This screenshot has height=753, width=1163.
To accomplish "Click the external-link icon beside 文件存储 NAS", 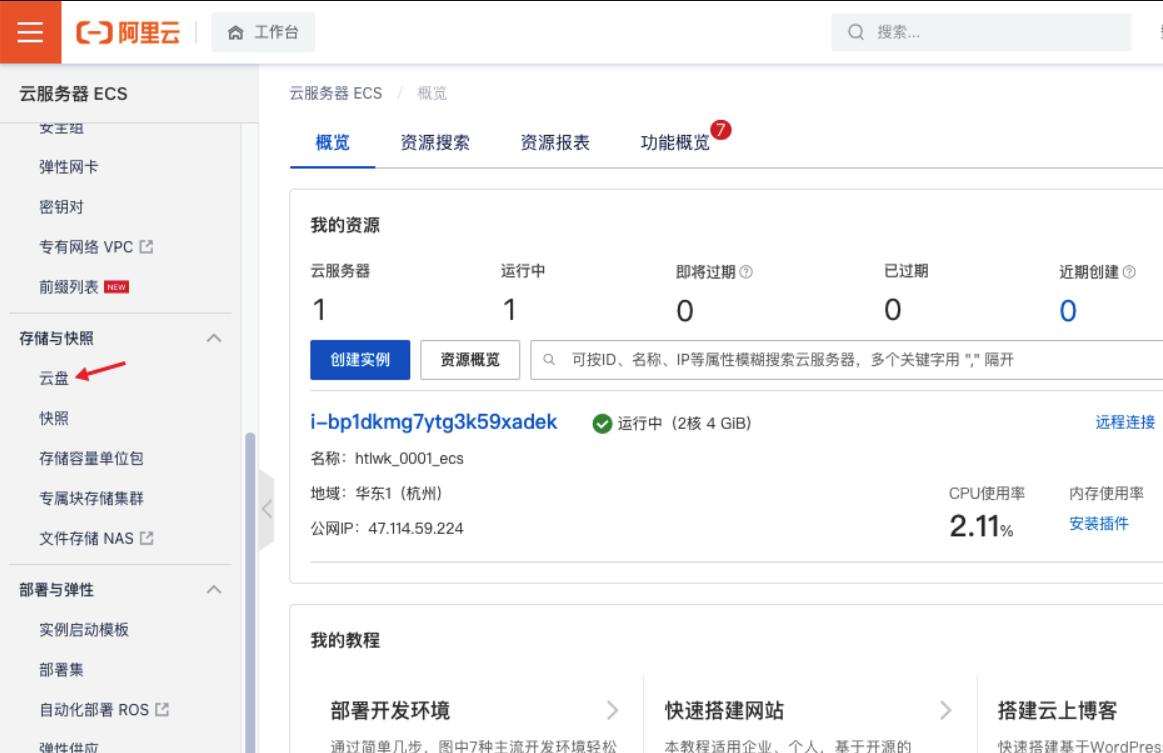I will pos(147,538).
